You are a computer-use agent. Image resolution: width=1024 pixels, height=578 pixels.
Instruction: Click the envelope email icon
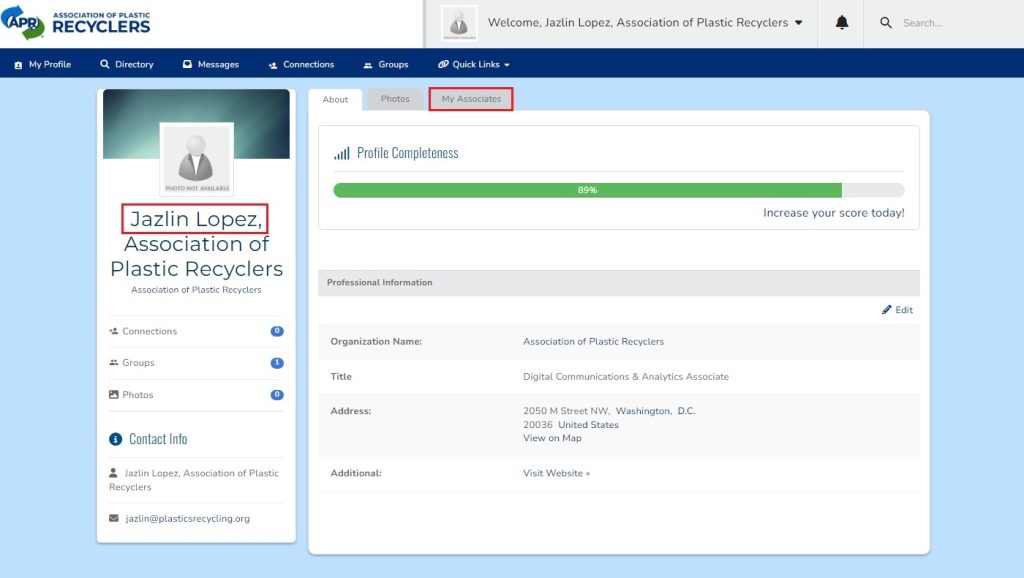[x=114, y=519]
